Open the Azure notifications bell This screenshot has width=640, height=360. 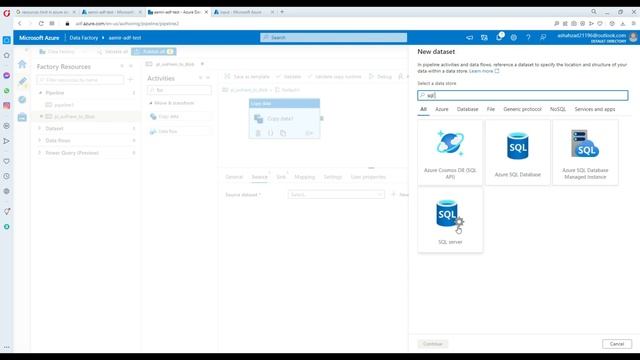[x=499, y=38]
